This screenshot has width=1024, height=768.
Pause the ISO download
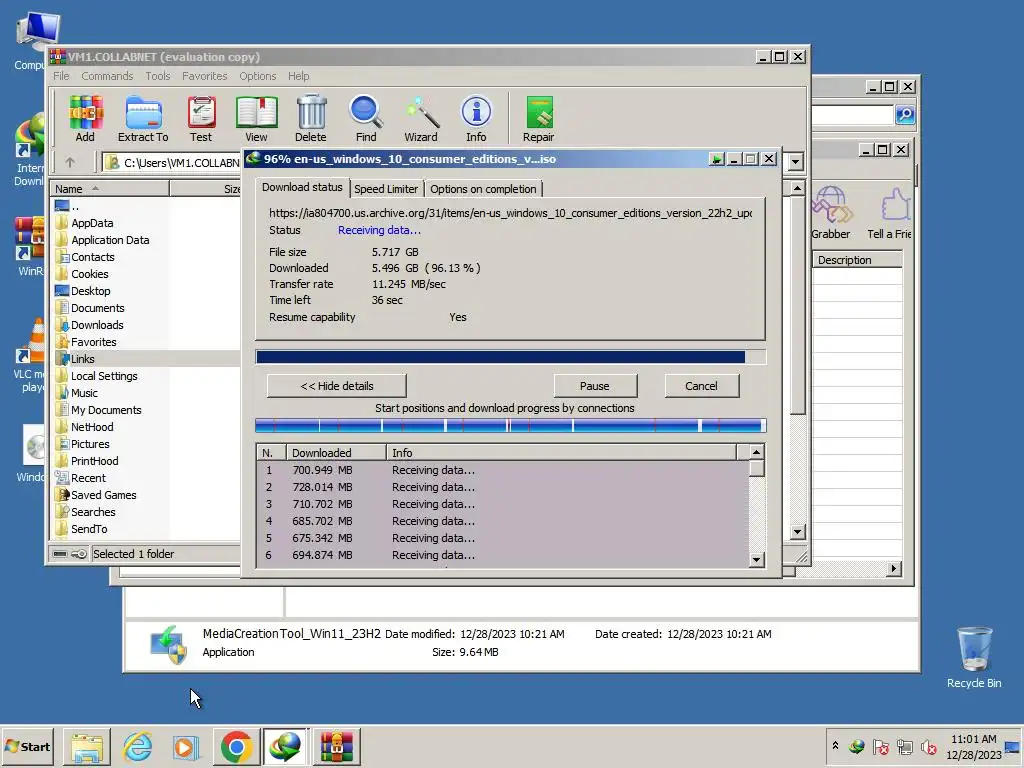tap(595, 386)
